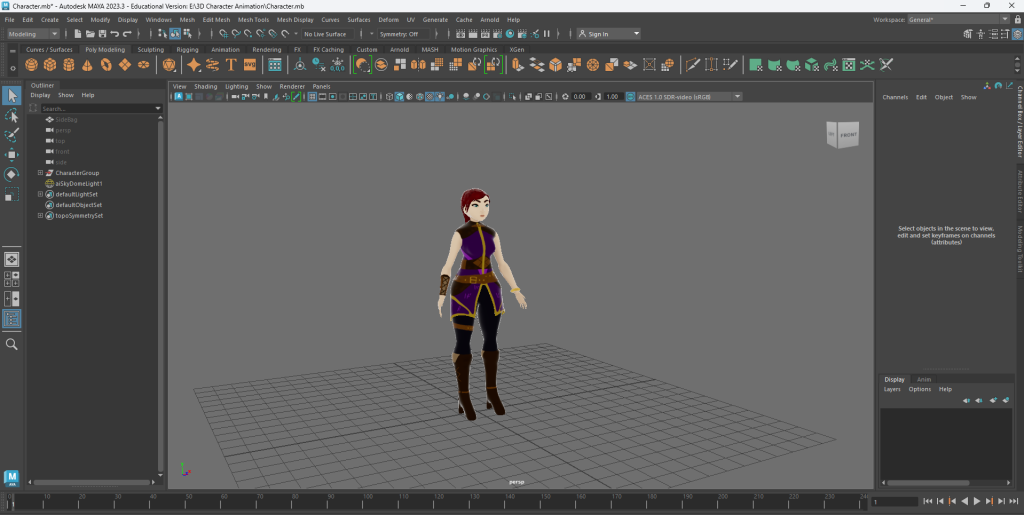
Task: Click the ViewCube in the viewport
Action: [x=842, y=134]
